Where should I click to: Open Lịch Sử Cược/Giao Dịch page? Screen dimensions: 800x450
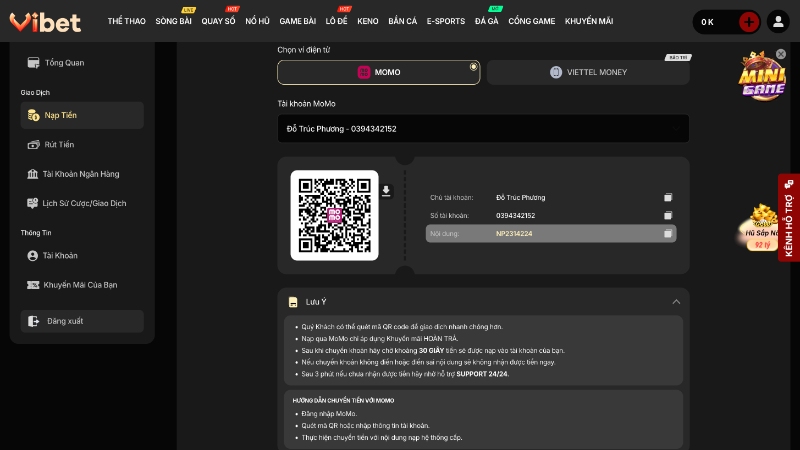[x=82, y=203]
